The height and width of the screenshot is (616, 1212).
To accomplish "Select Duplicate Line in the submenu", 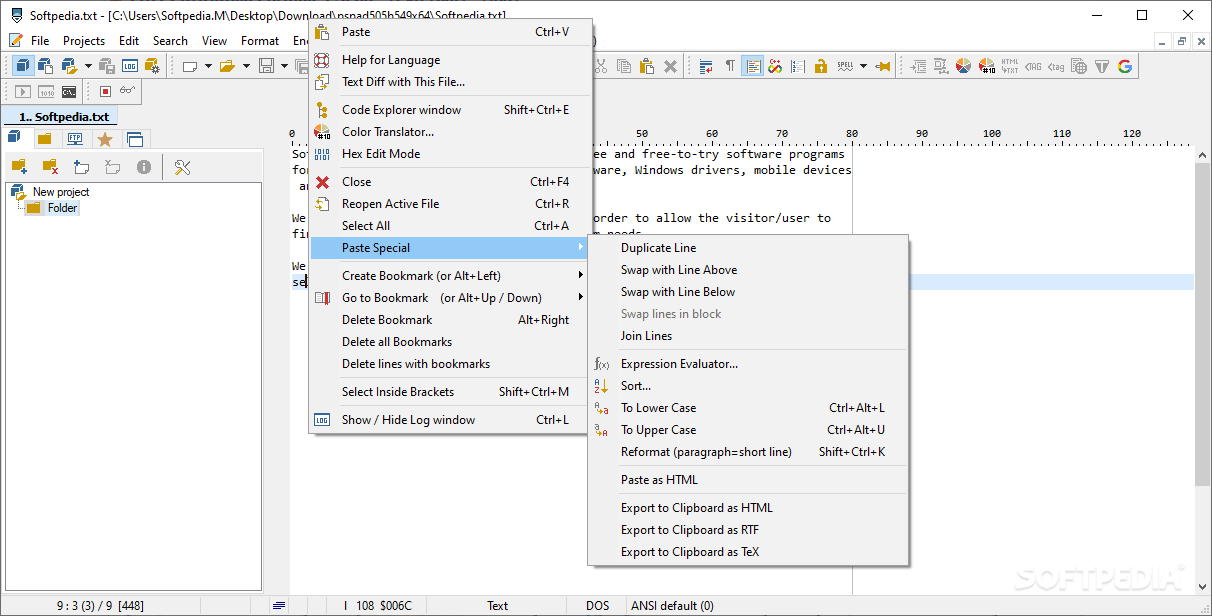I will pos(748,248).
